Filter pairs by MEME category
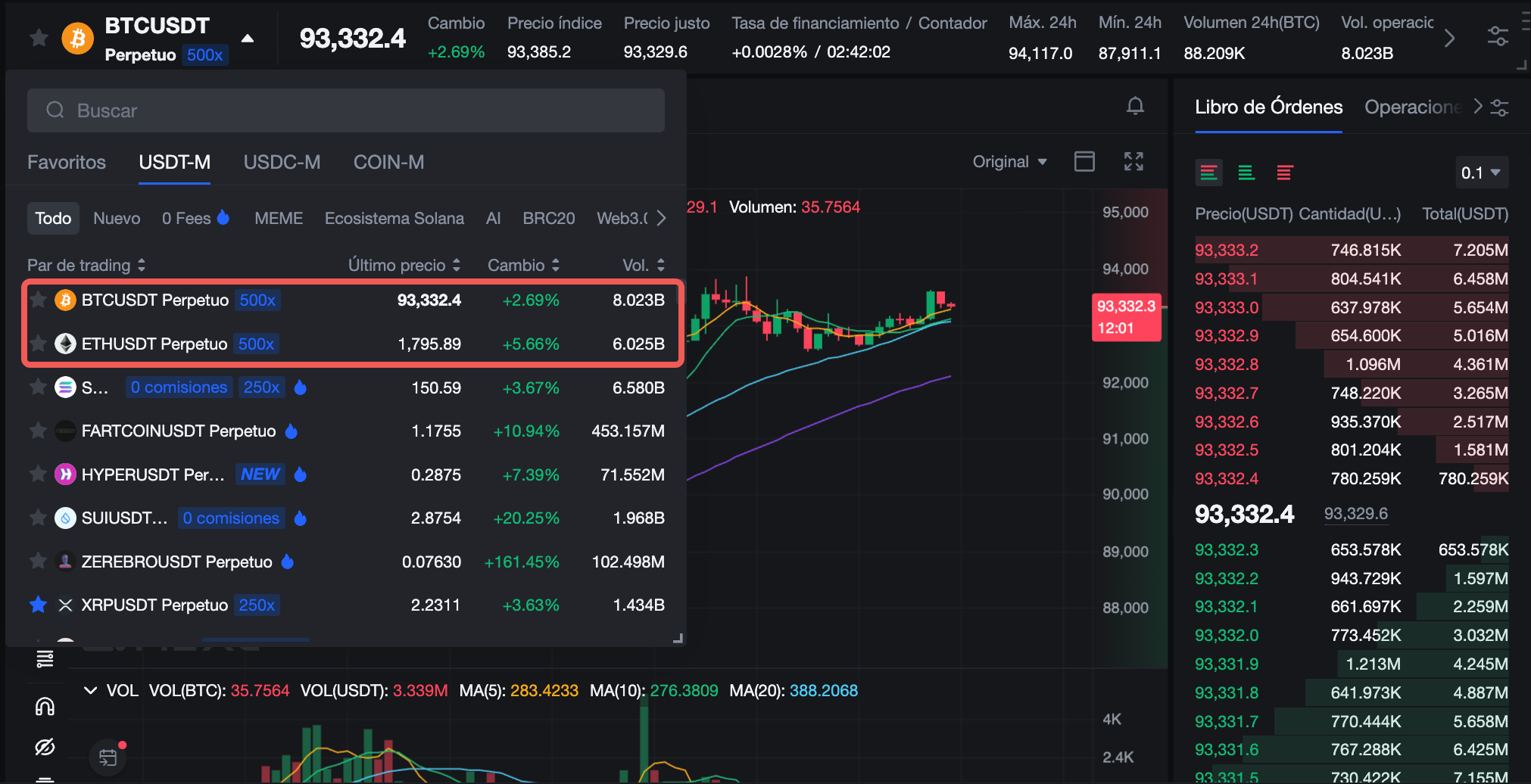 278,219
